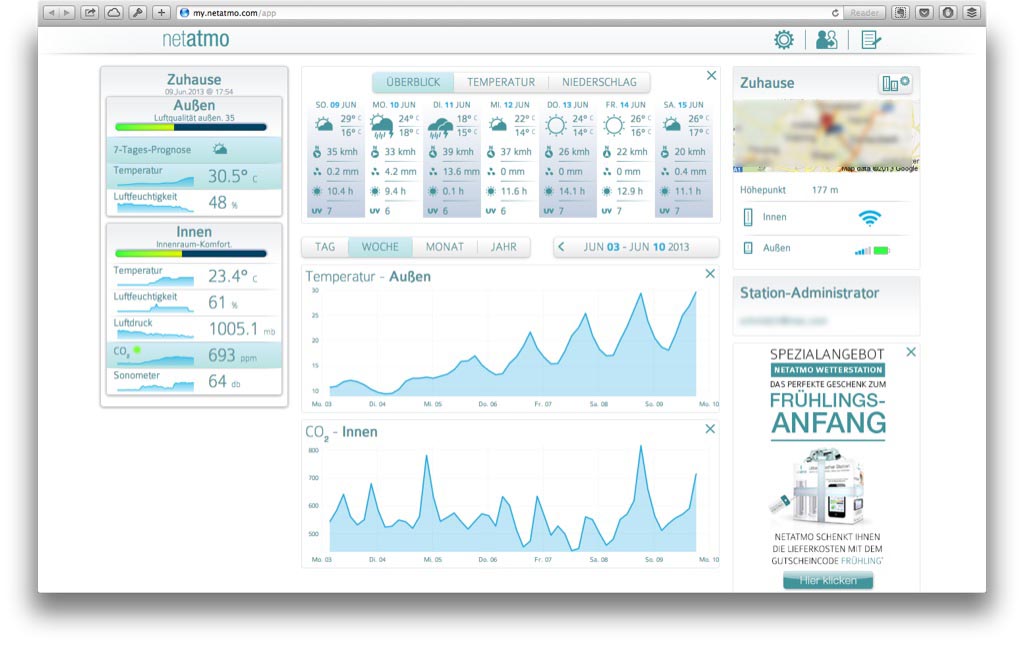This screenshot has height=645, width=1024.
Task: Click the 7-Tages-Prognose weather icon
Action: click(220, 149)
